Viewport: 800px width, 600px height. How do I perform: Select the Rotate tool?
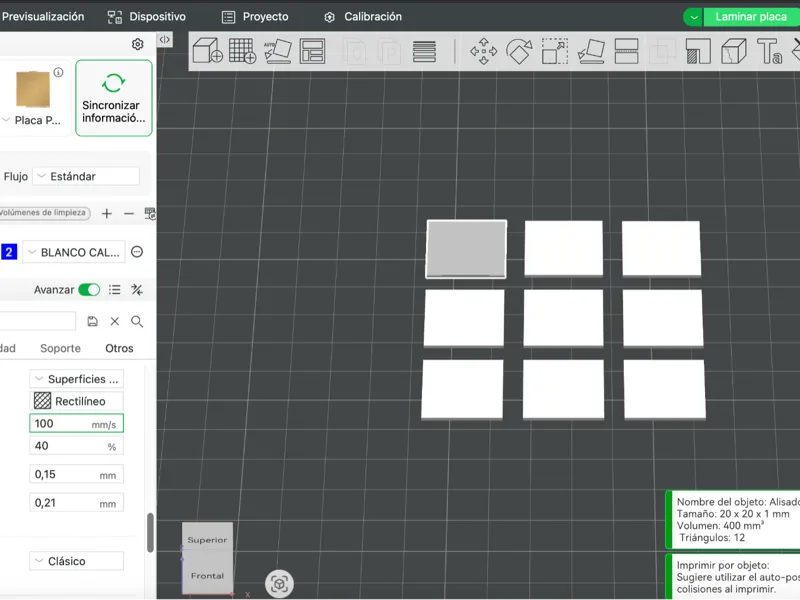[x=519, y=51]
